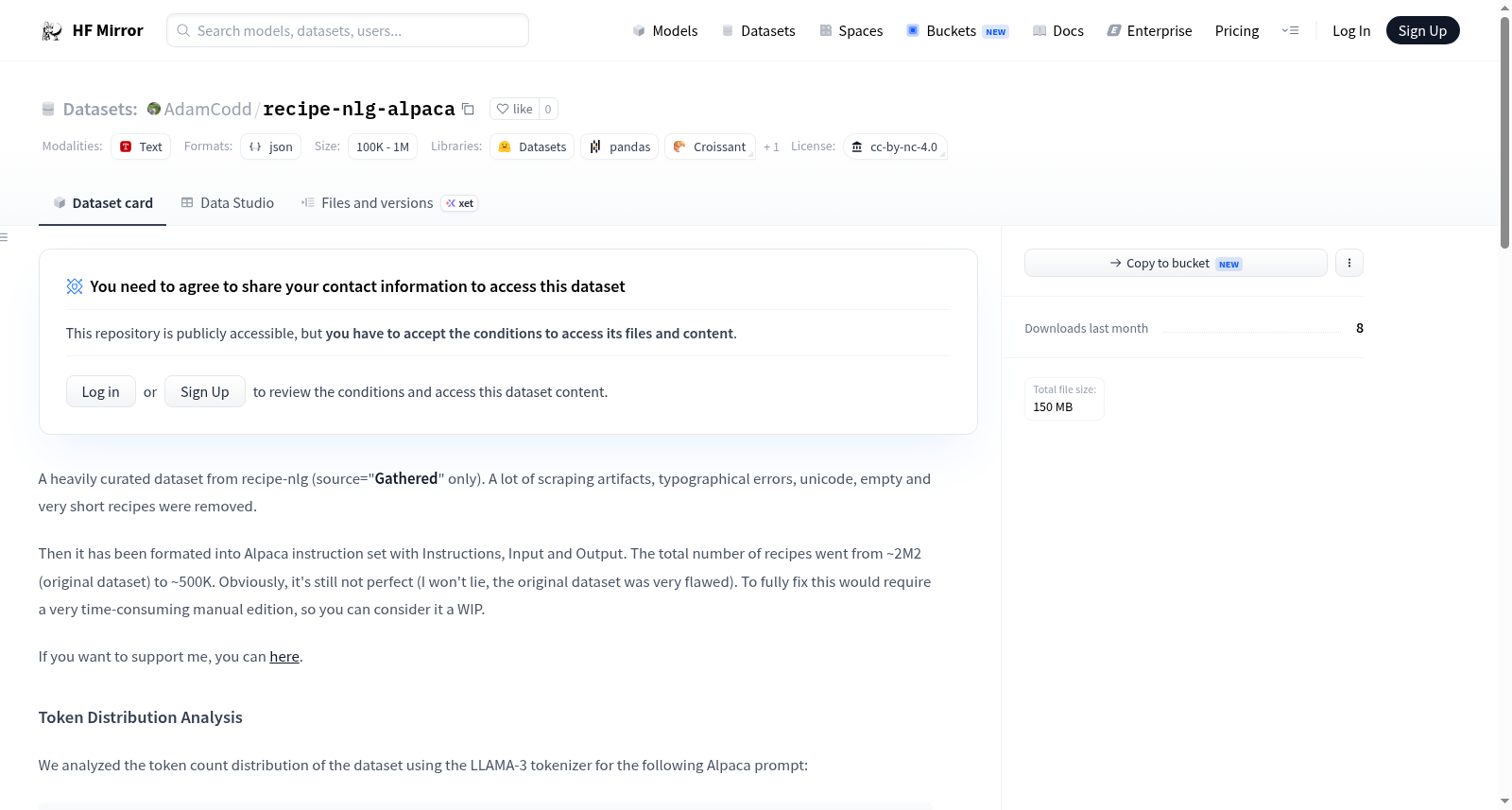Like the dataset with the heart button
This screenshot has width=1512, height=810.
coord(515,109)
